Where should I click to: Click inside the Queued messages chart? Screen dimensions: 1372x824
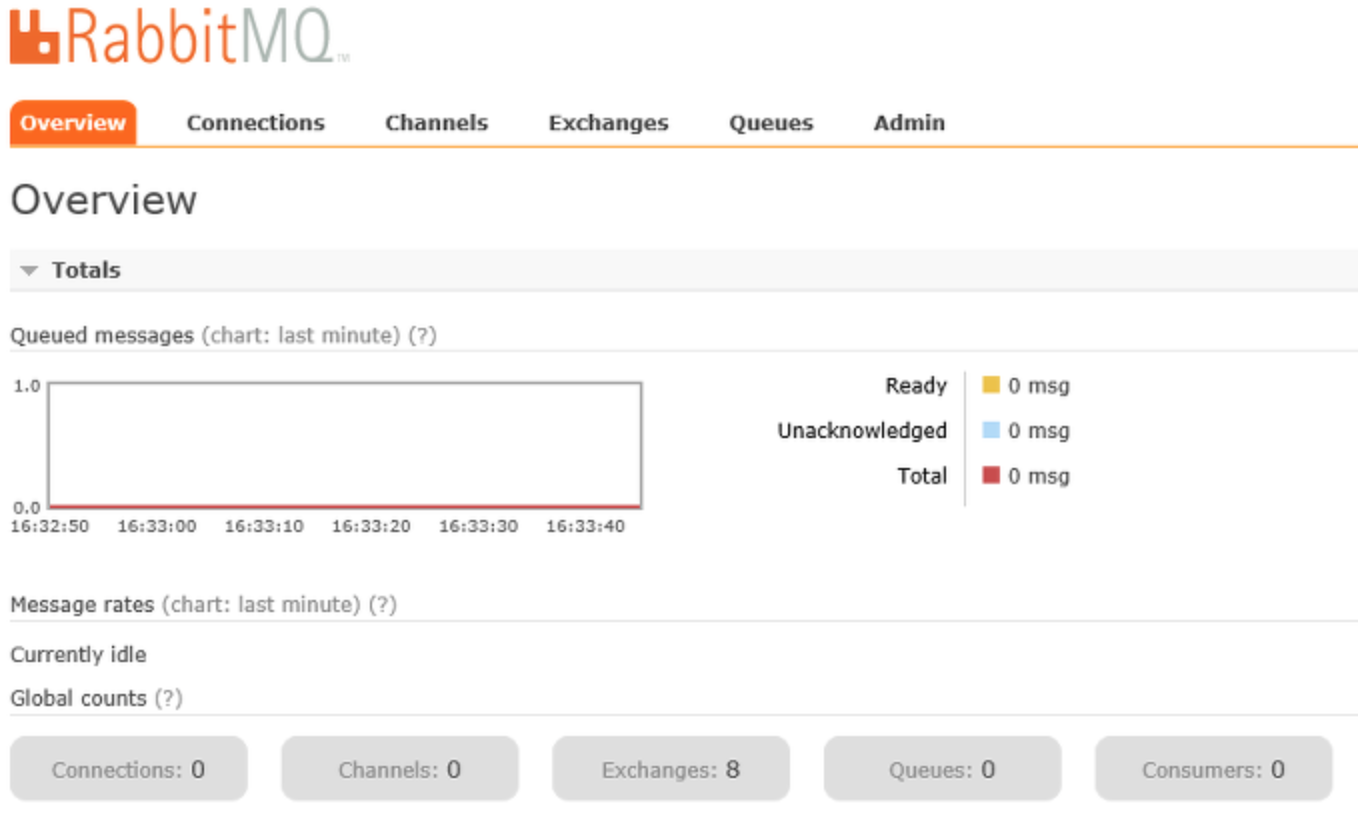(x=345, y=445)
